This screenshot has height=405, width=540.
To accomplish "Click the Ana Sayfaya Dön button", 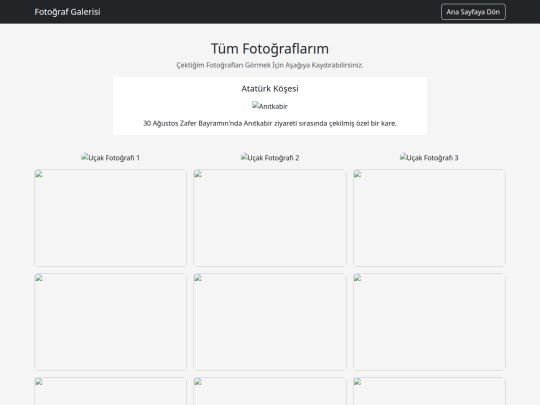I will point(473,12).
